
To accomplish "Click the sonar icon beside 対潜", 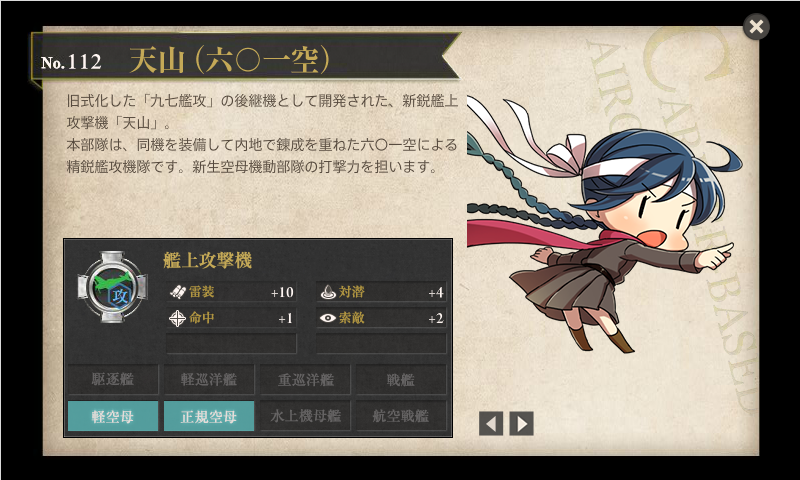I will [x=328, y=292].
